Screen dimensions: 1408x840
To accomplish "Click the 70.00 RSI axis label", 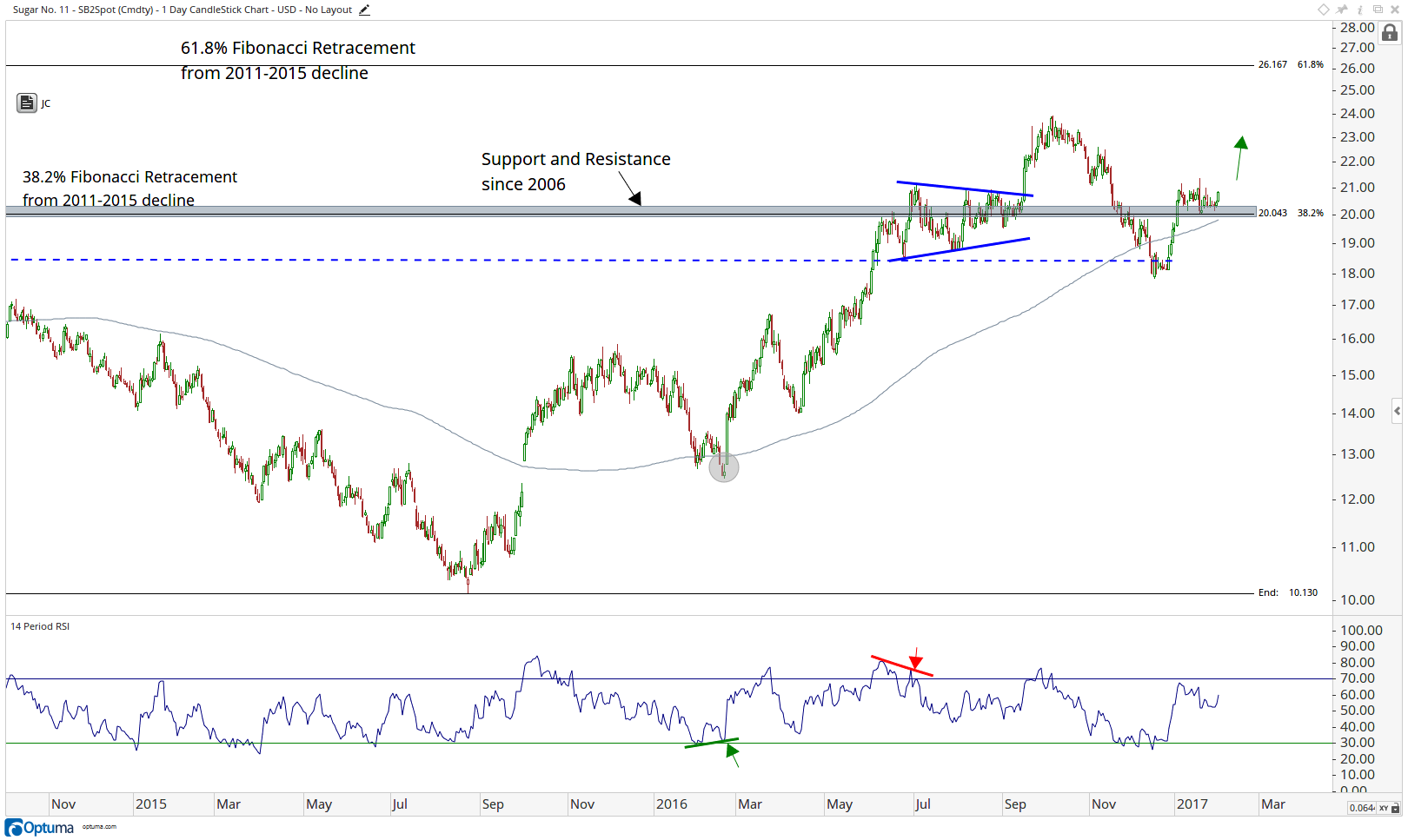I will (x=1358, y=678).
